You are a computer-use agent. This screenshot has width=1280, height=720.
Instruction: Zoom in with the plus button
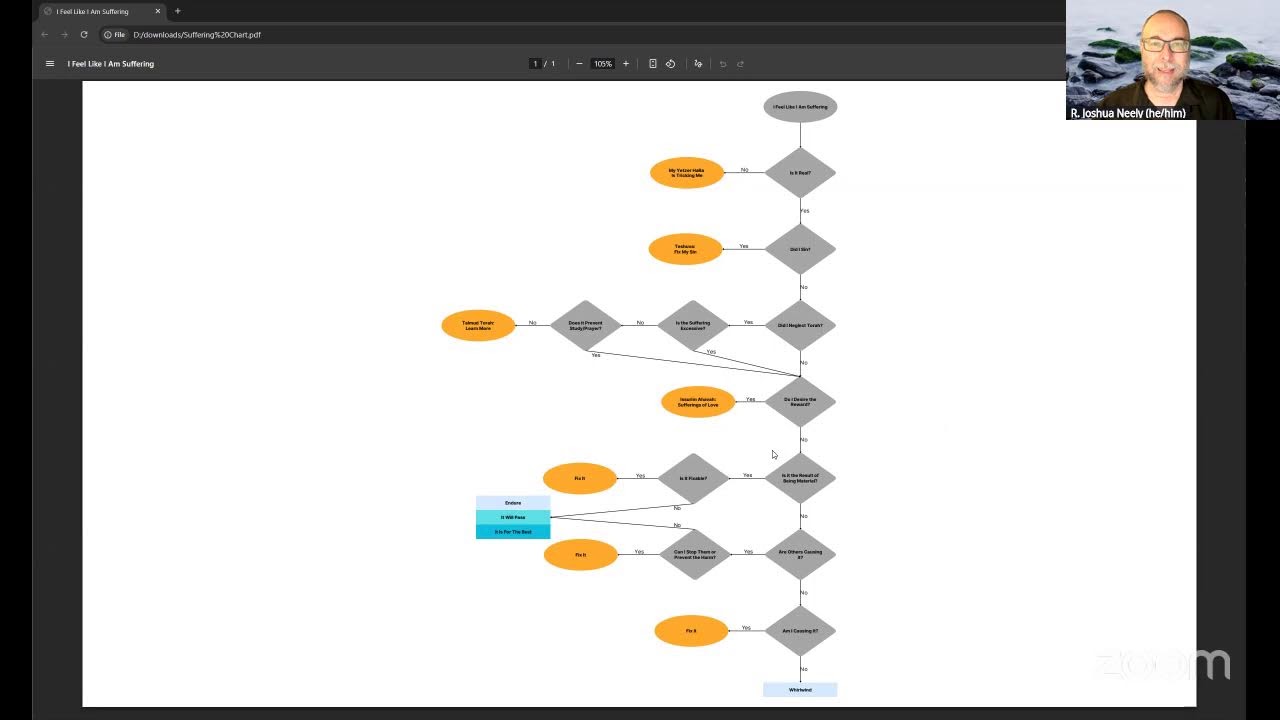point(626,64)
